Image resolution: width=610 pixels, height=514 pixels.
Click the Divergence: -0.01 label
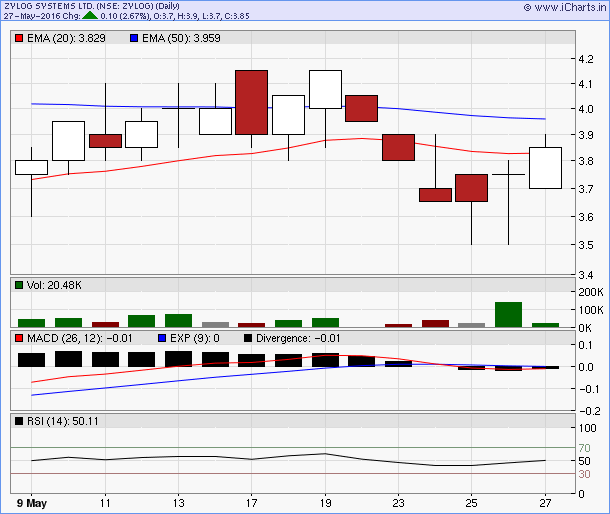pos(298,338)
